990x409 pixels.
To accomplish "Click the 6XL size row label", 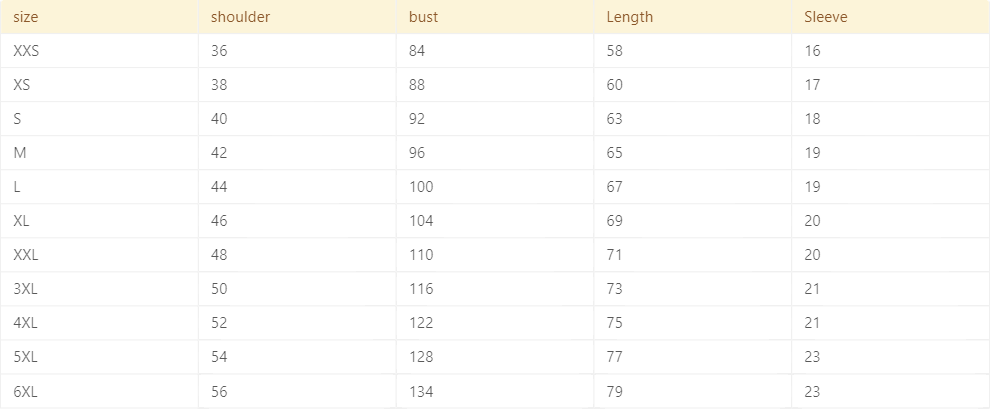I will 26,391.
